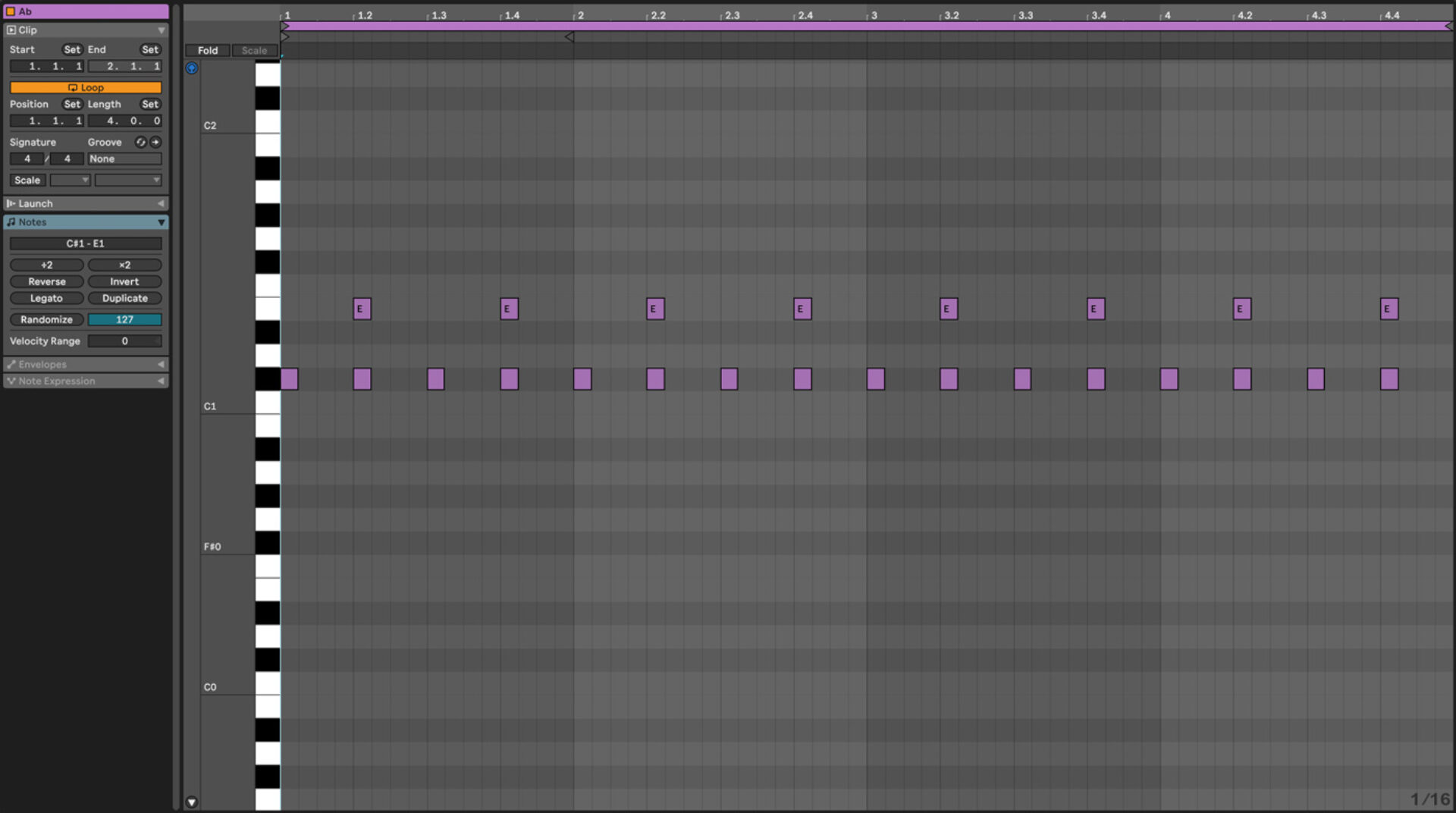Image resolution: width=1456 pixels, height=813 pixels.
Task: Click the Start position field showing 1.1.1
Action: 47,66
